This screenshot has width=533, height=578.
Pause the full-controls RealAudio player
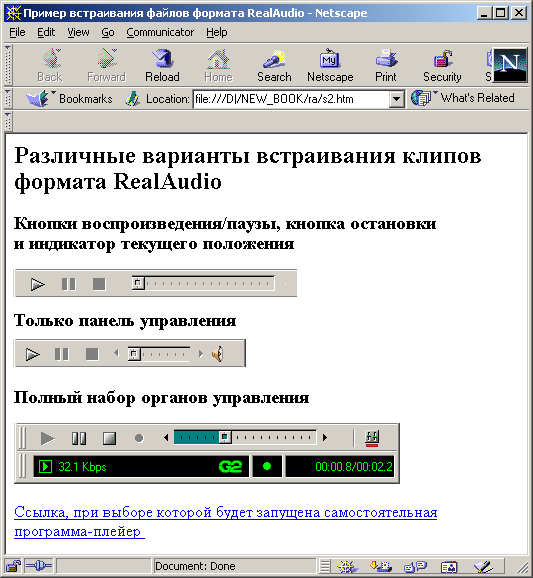point(79,438)
